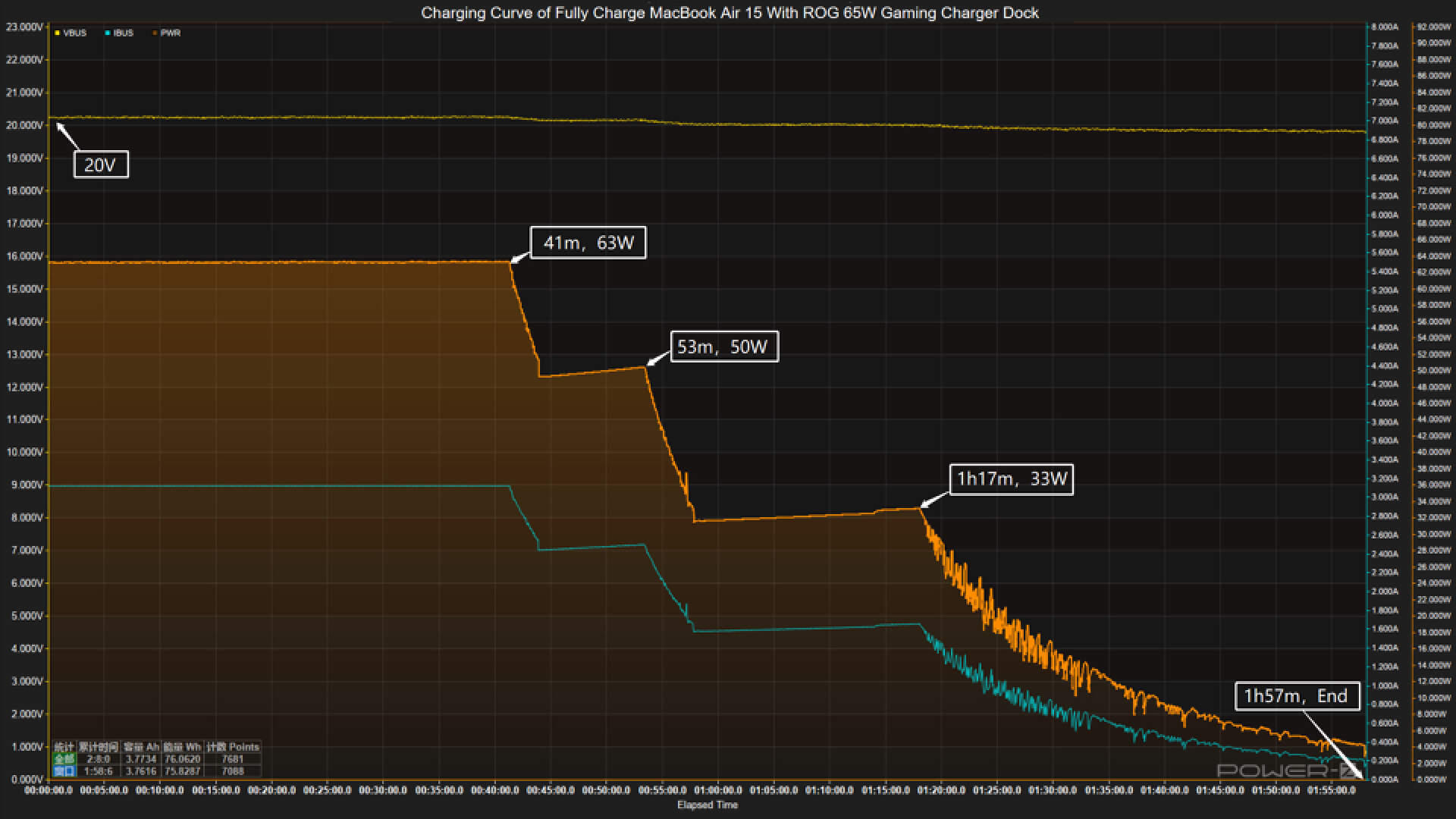
Task: Click the chart title about MacBook Air 15
Action: 730,13
